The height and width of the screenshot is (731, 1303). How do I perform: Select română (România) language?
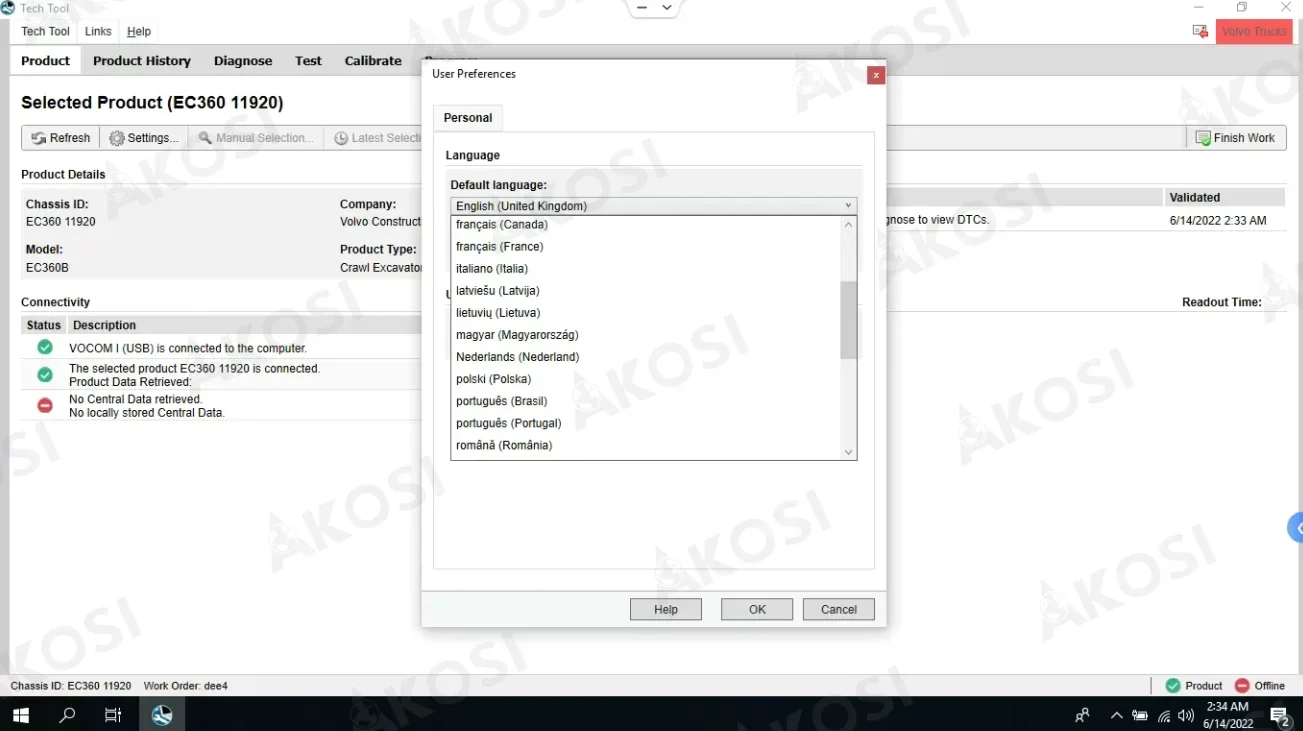click(x=646, y=445)
